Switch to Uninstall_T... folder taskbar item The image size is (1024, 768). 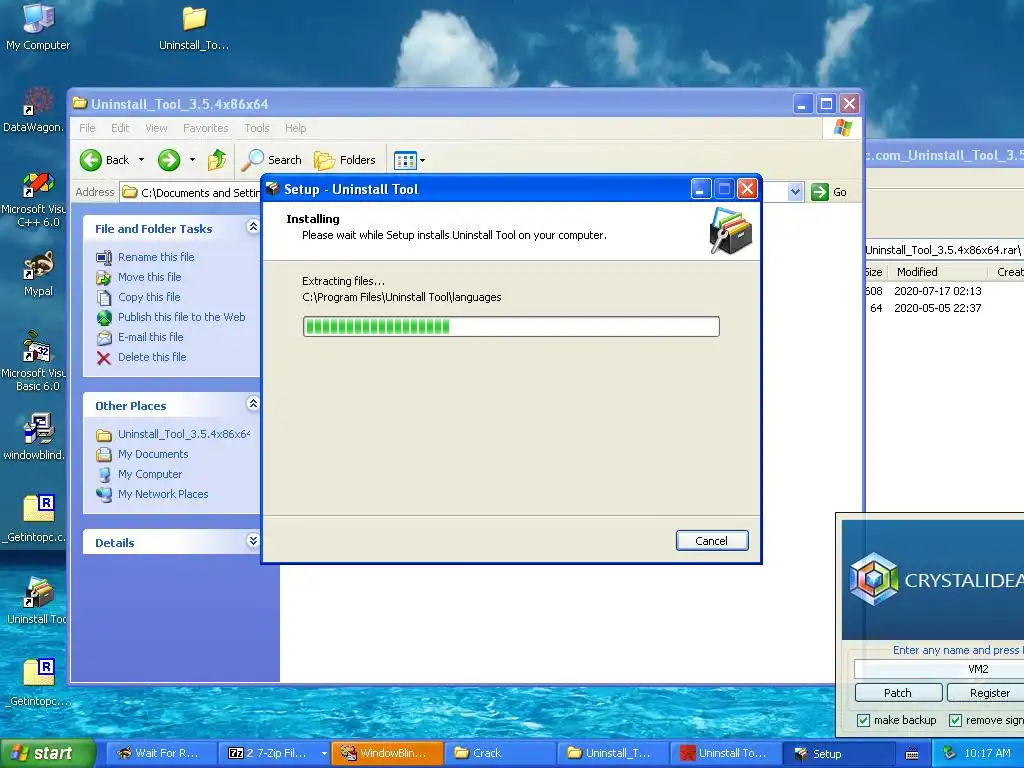click(x=613, y=754)
